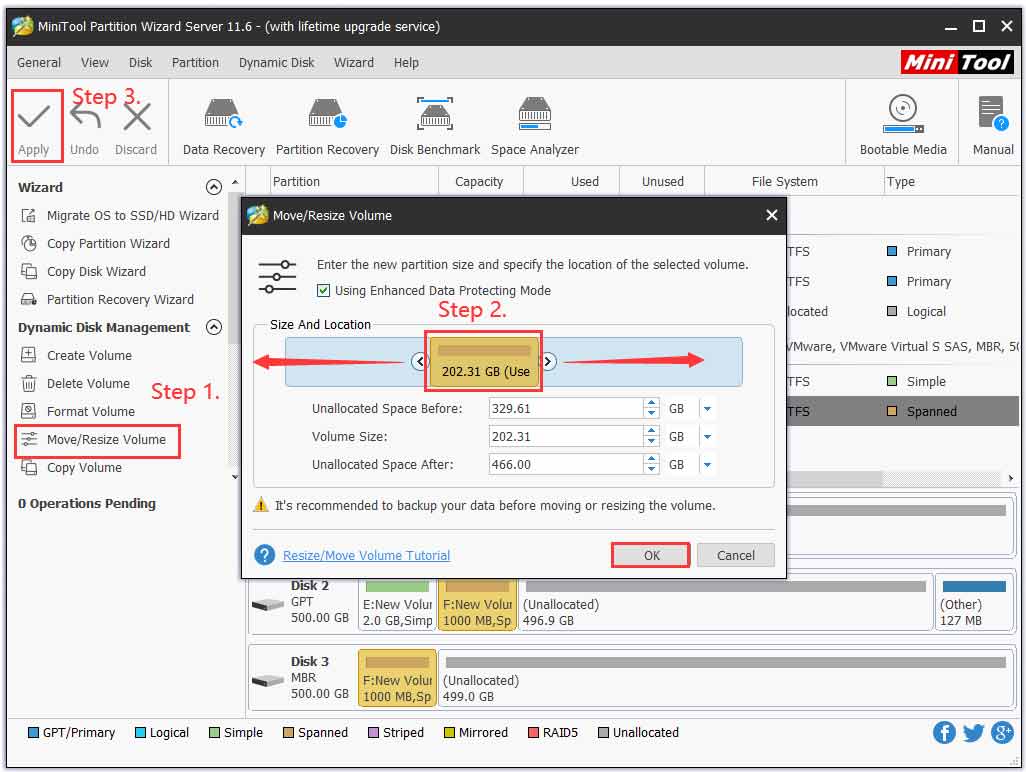Confirm resize with OK button
Image resolution: width=1026 pixels, height=772 pixels.
pos(651,555)
